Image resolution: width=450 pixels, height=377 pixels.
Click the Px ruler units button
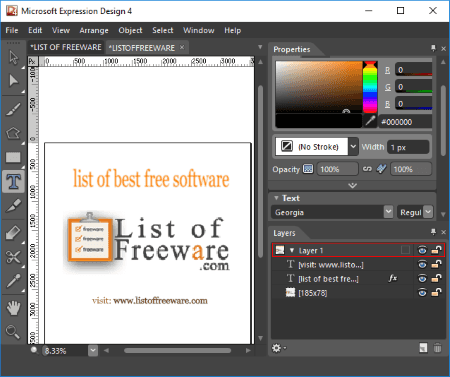pyautogui.click(x=32, y=61)
